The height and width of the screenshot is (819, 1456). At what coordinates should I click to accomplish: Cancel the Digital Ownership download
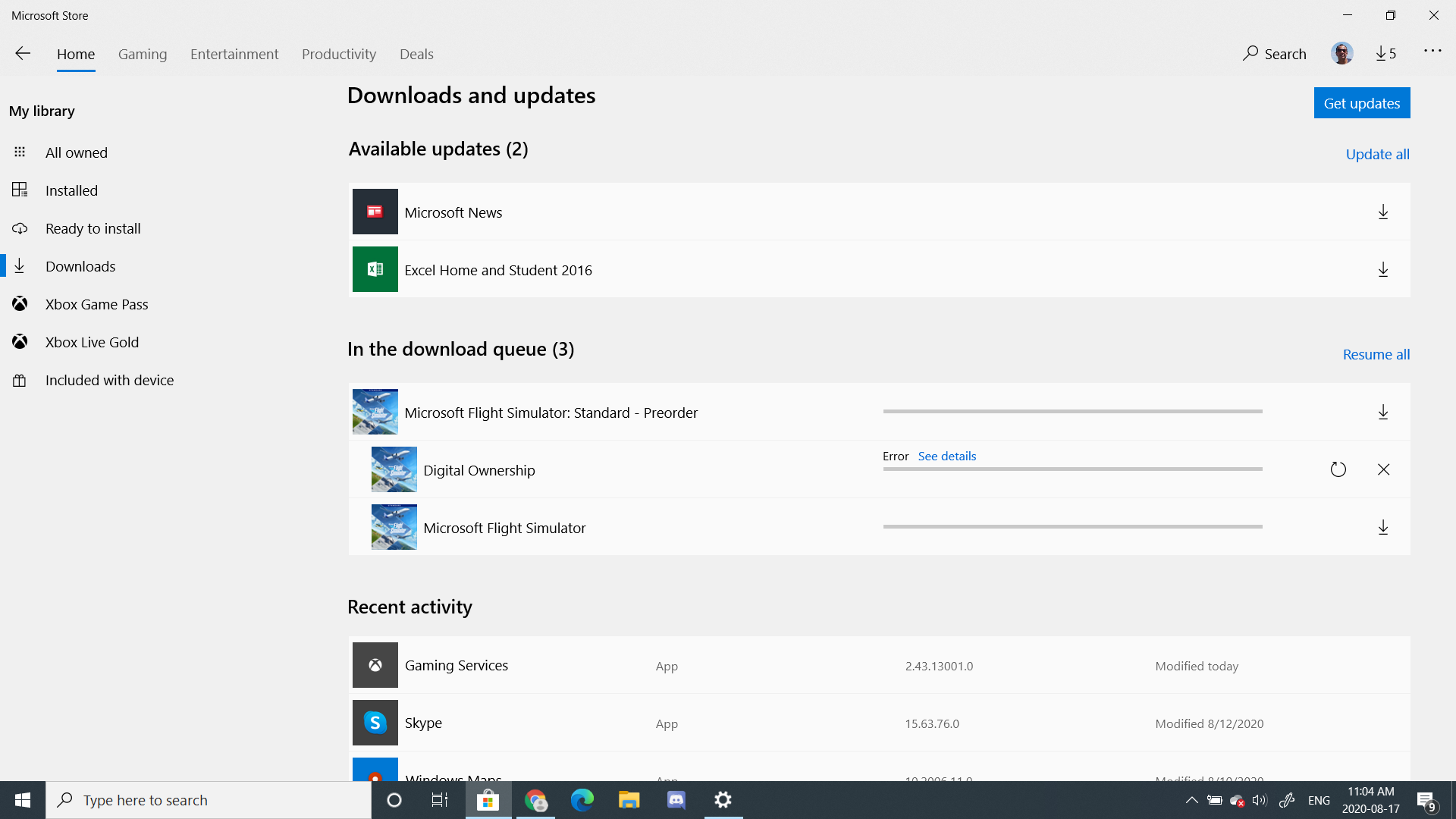pos(1383,469)
